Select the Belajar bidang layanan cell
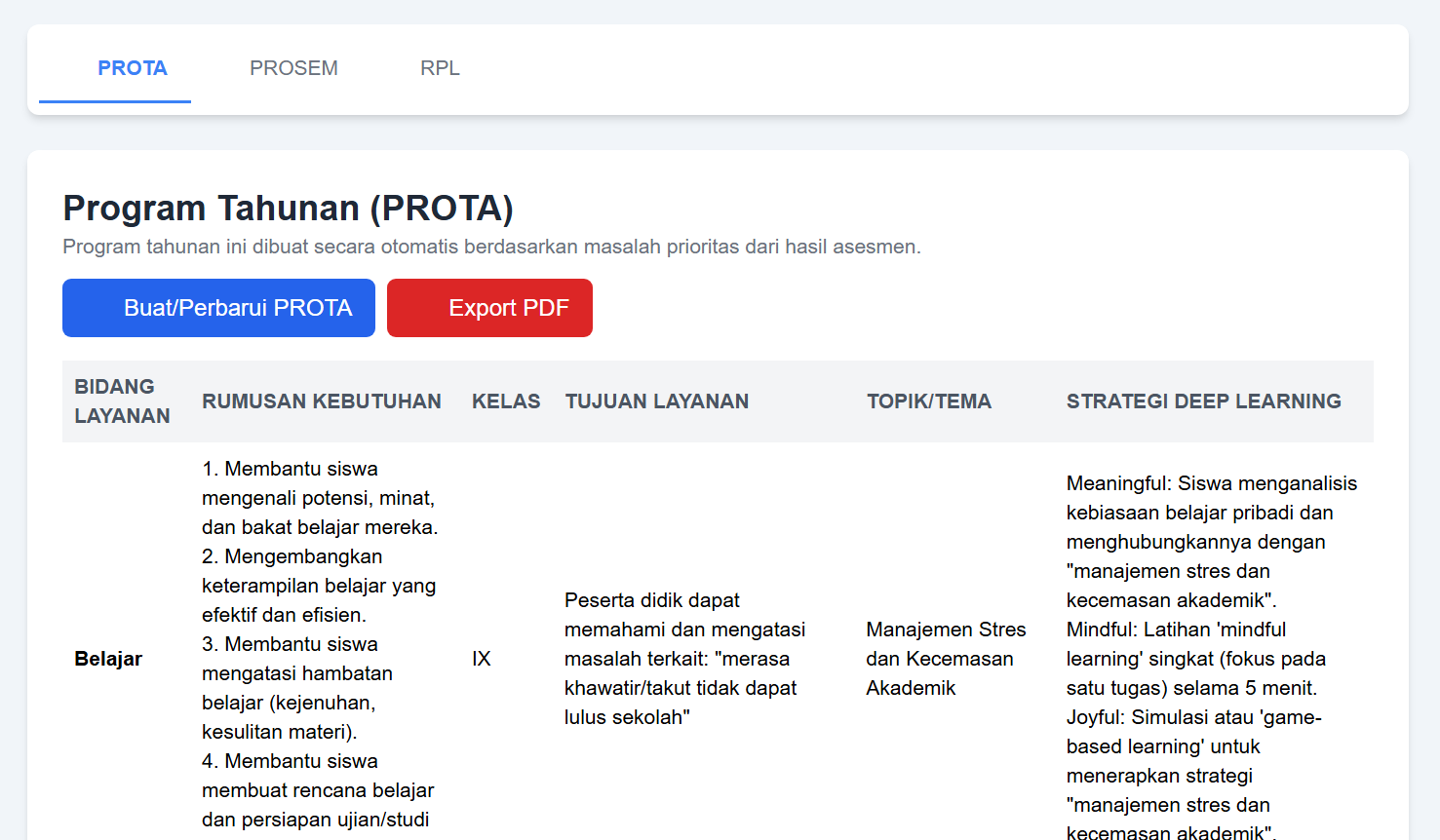The height and width of the screenshot is (840, 1440). point(107,658)
